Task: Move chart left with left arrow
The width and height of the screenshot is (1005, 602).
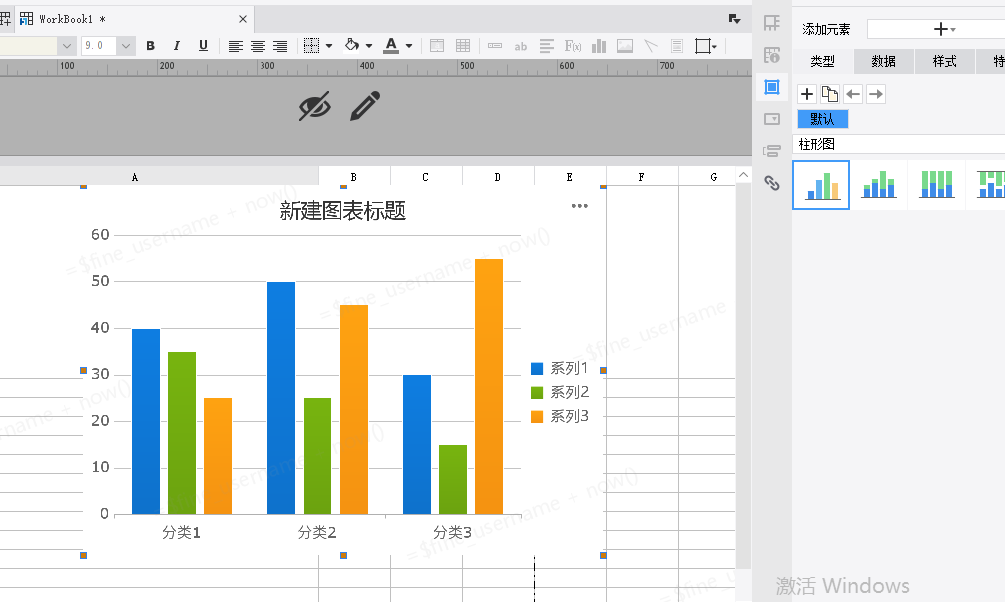Action: (853, 94)
